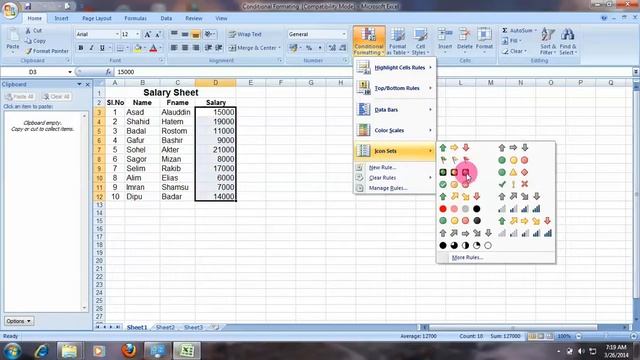Increase font size with Grow Font icon
Viewport: 640px width, 360px height.
tap(148, 34)
